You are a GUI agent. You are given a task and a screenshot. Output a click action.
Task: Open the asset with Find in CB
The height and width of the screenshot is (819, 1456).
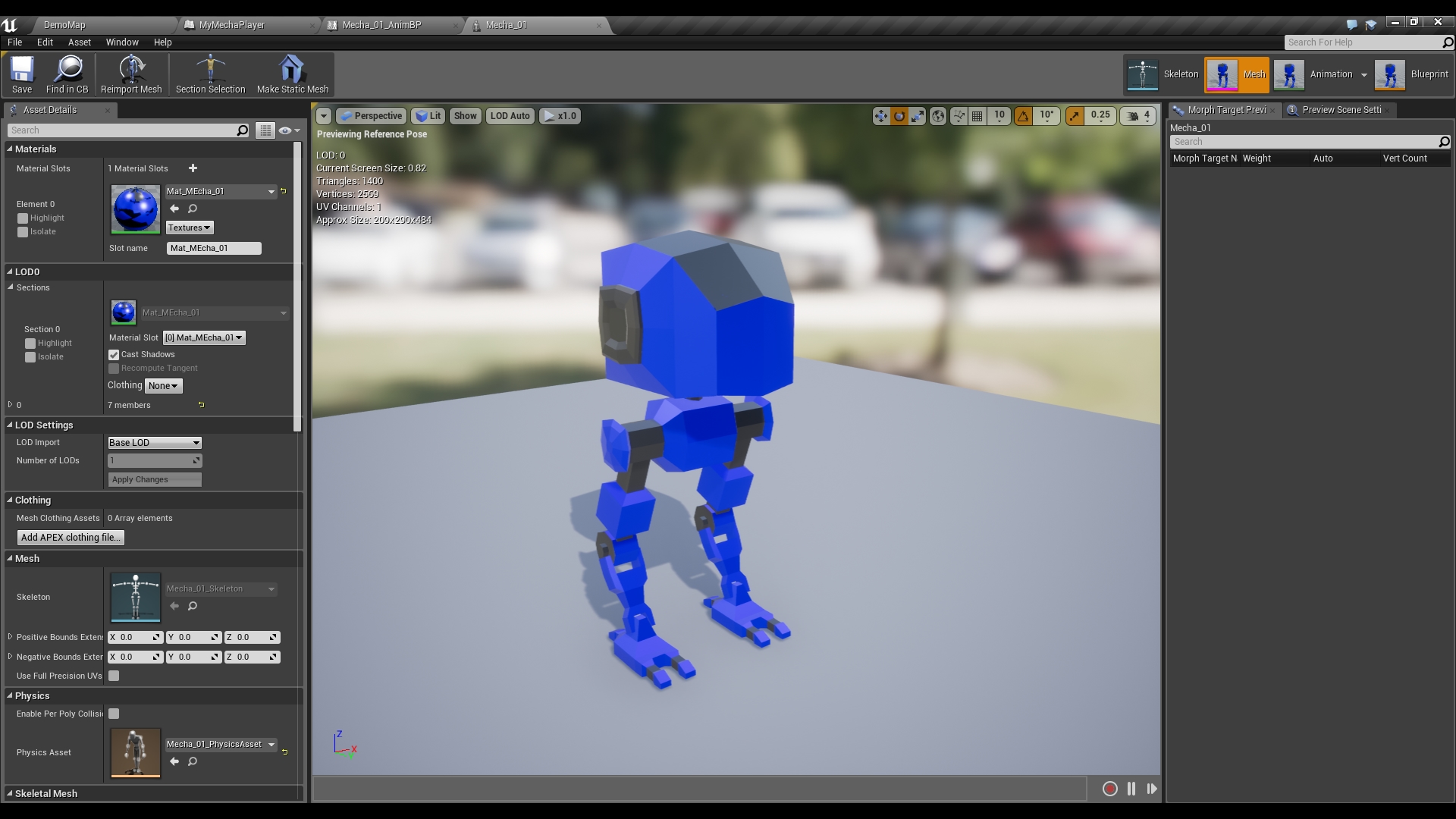pos(67,74)
